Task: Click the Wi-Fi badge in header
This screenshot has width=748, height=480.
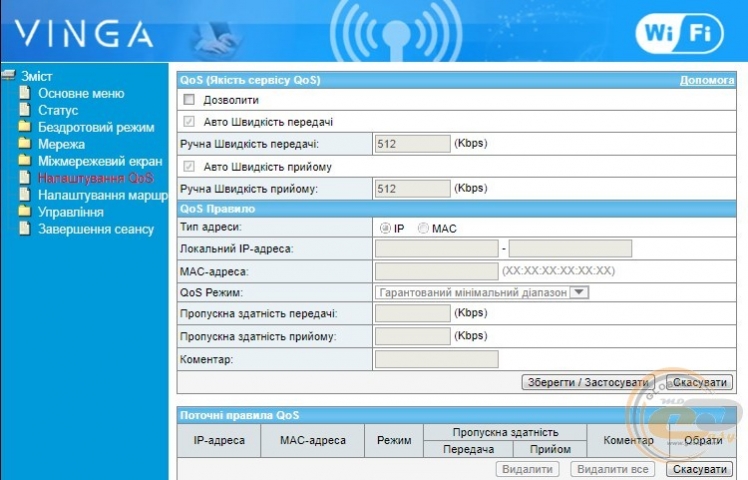Action: 679,33
